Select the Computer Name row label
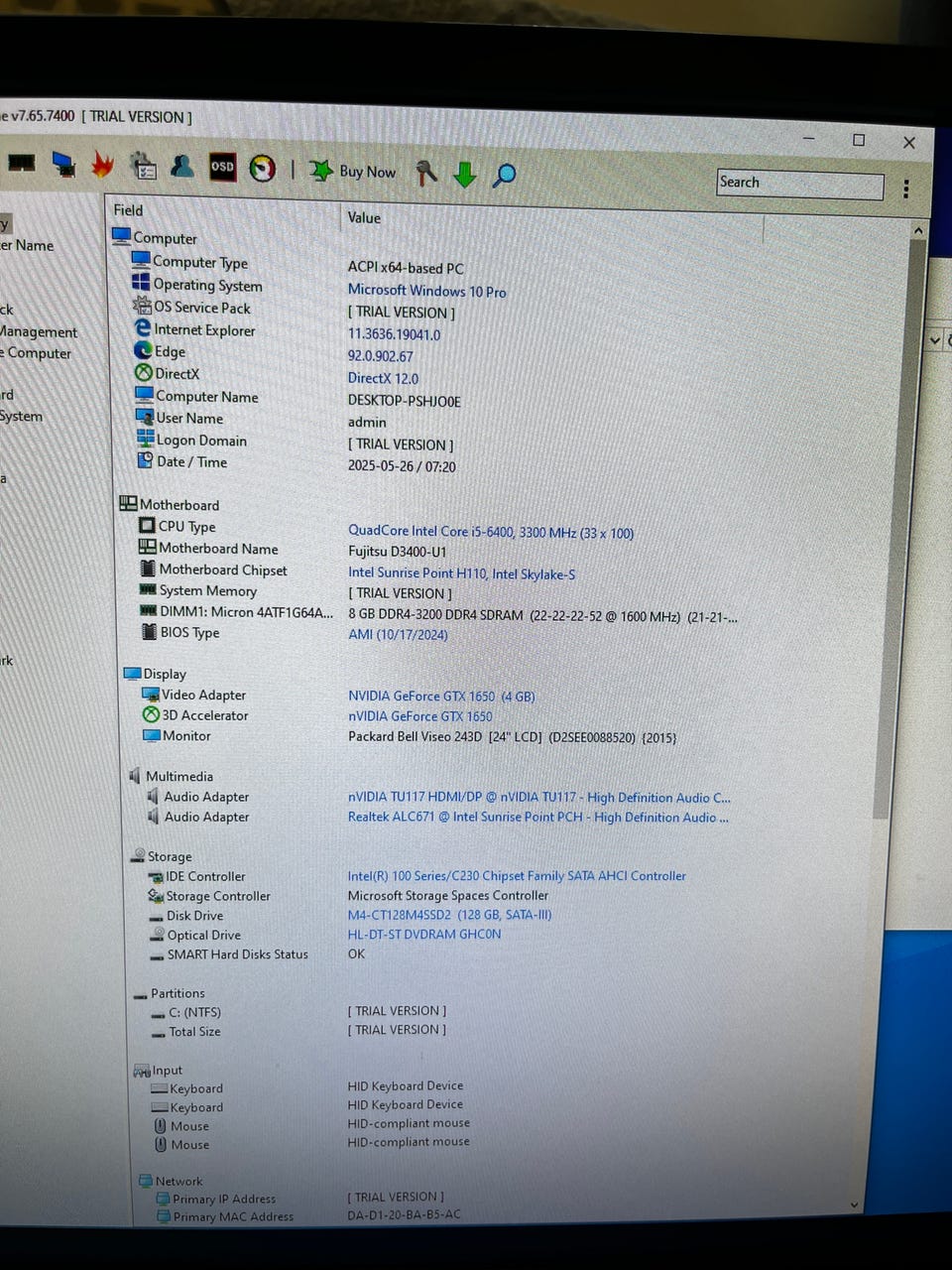 click(207, 396)
